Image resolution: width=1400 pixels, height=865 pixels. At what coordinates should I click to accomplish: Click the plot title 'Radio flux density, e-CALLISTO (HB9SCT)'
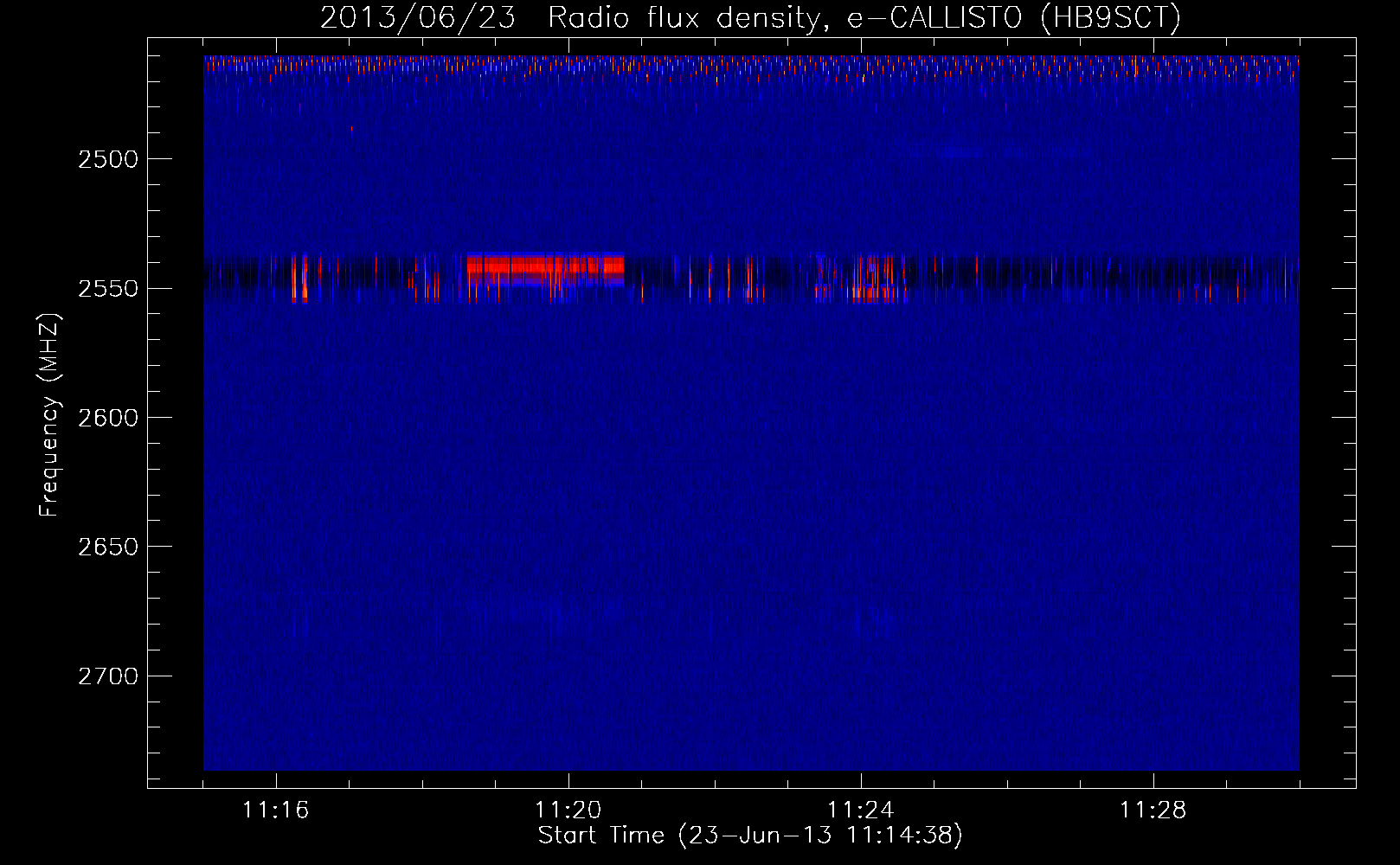coord(864,18)
